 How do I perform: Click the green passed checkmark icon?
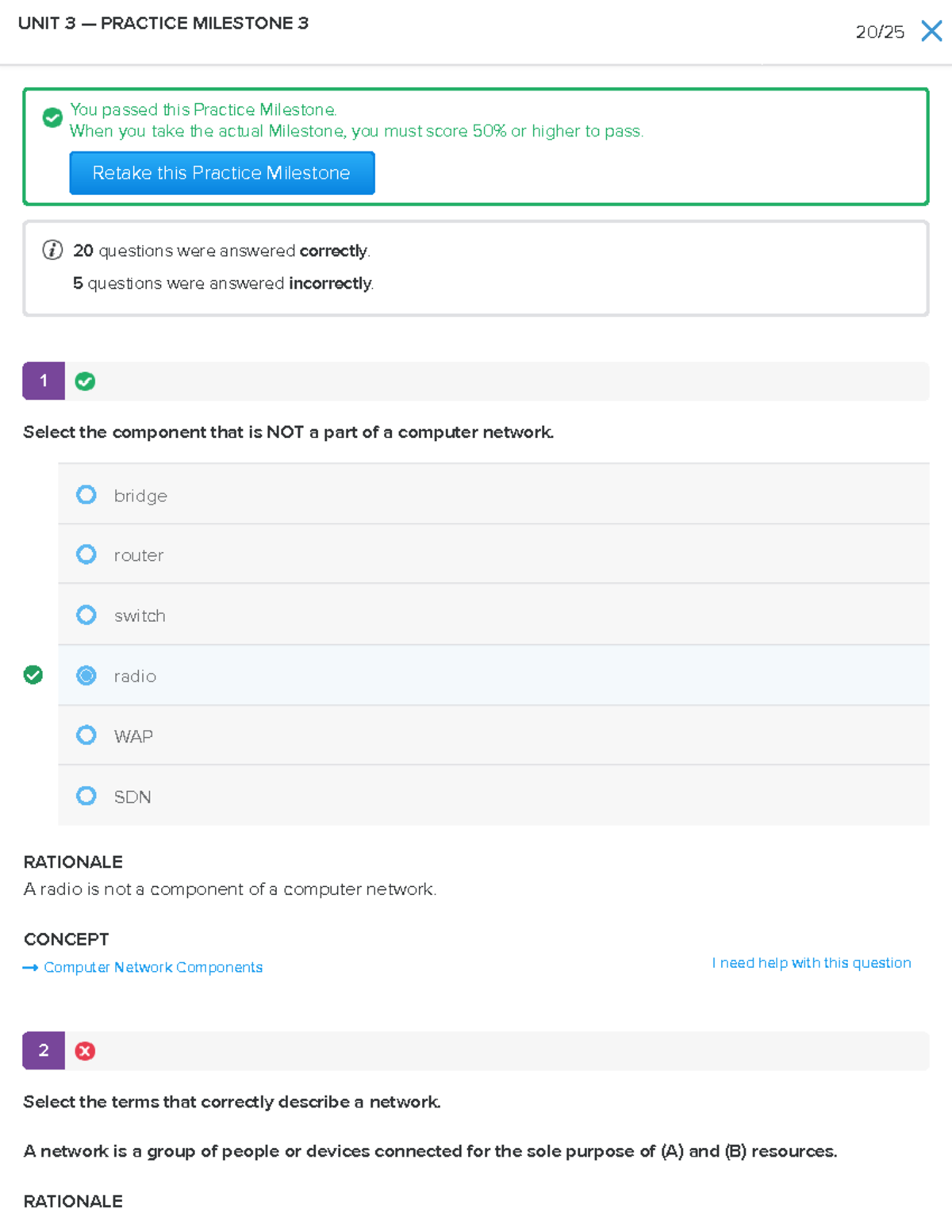[52, 118]
